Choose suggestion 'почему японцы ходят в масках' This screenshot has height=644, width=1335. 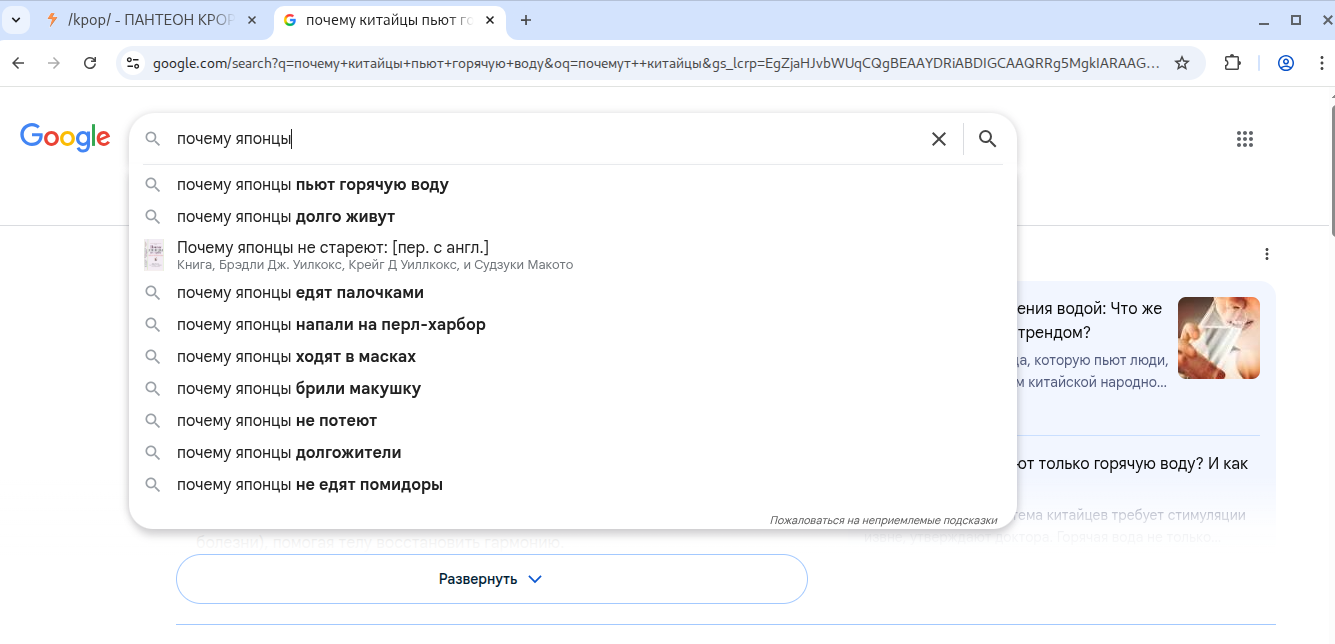[296, 357]
